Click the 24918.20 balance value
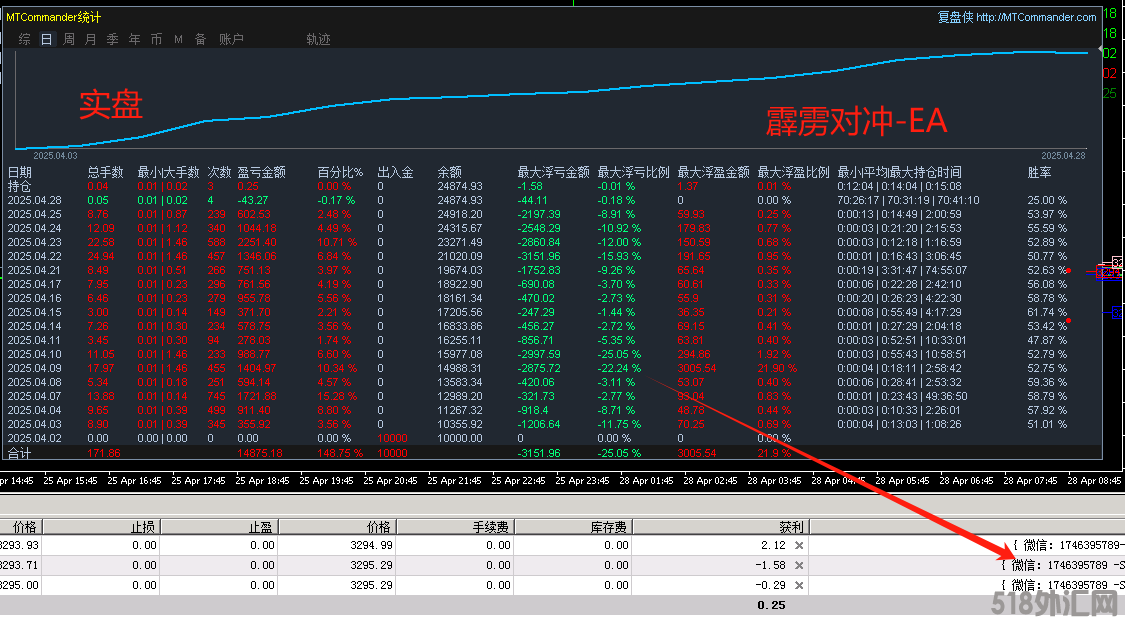The height and width of the screenshot is (627, 1125). tap(460, 214)
